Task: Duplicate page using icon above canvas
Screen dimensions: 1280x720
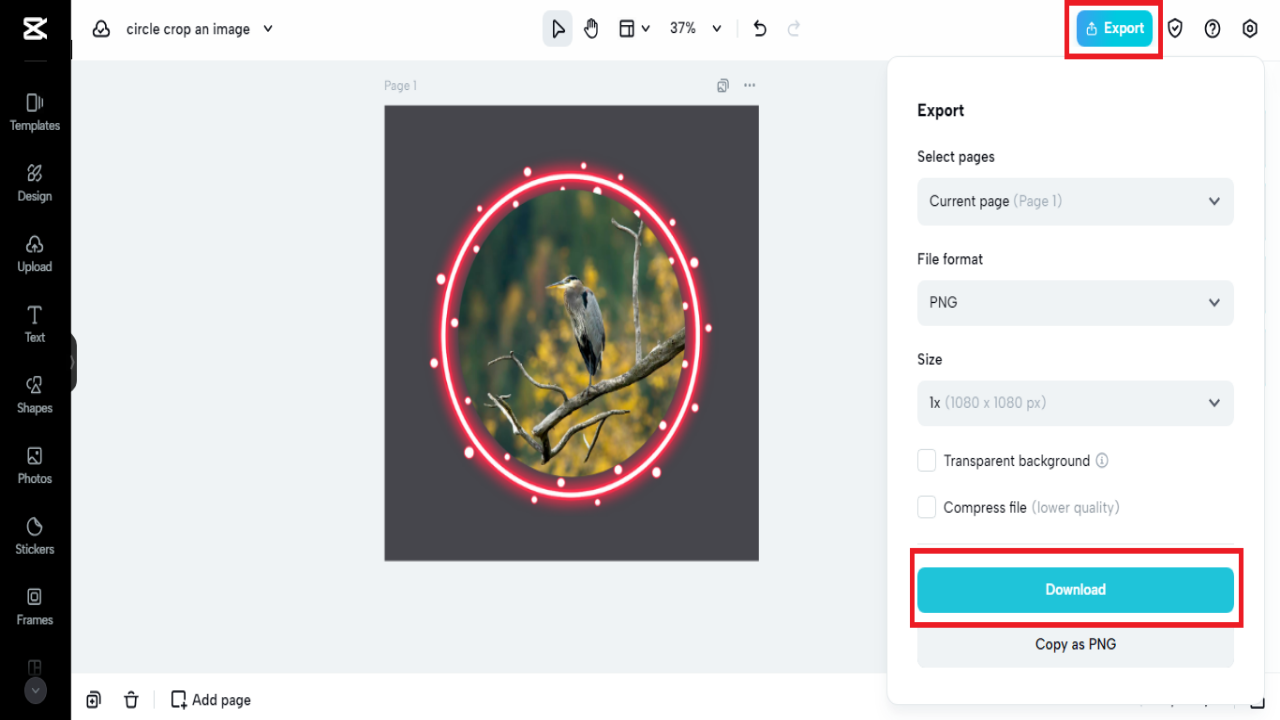Action: tap(723, 86)
